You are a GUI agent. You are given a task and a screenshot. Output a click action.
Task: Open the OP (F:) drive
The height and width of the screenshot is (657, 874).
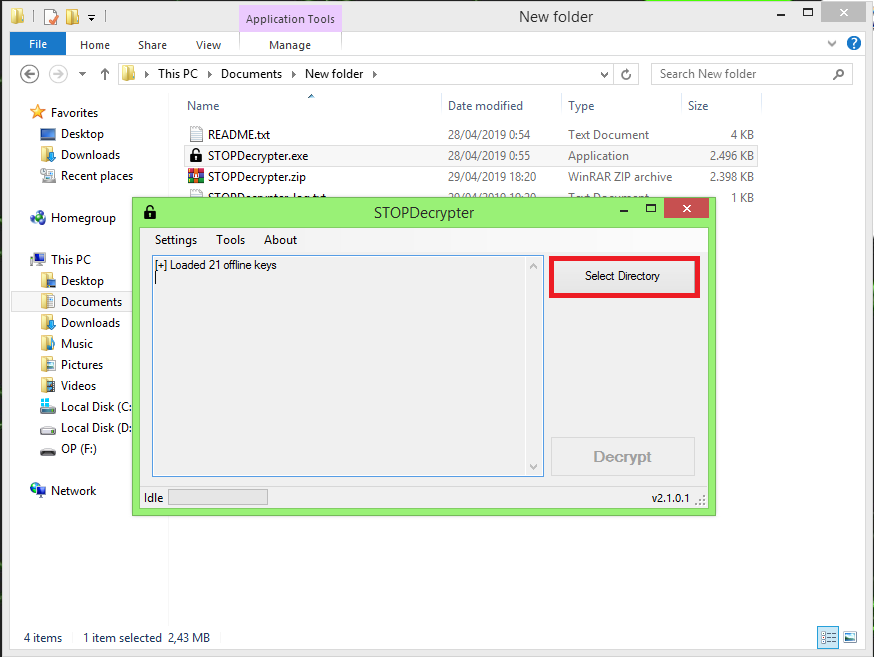[79, 449]
